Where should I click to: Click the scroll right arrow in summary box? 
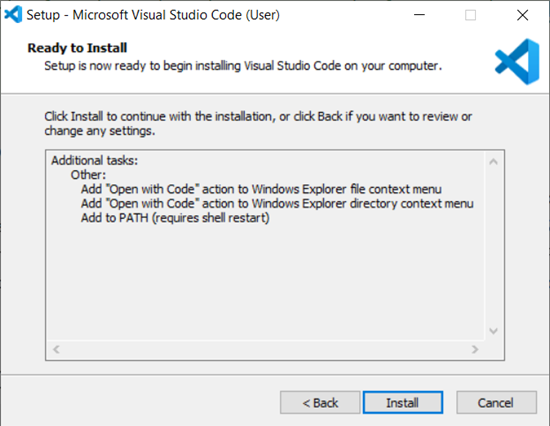[x=475, y=349]
